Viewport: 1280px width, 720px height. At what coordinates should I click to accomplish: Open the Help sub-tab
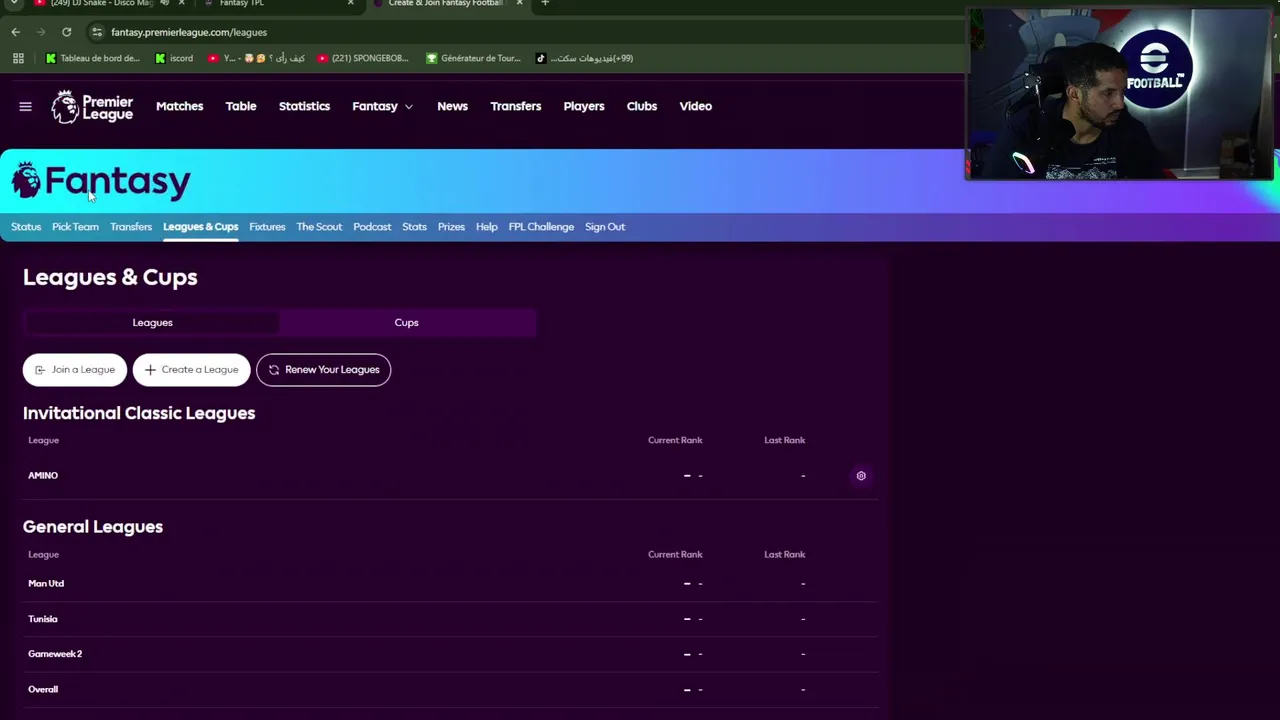tap(487, 227)
